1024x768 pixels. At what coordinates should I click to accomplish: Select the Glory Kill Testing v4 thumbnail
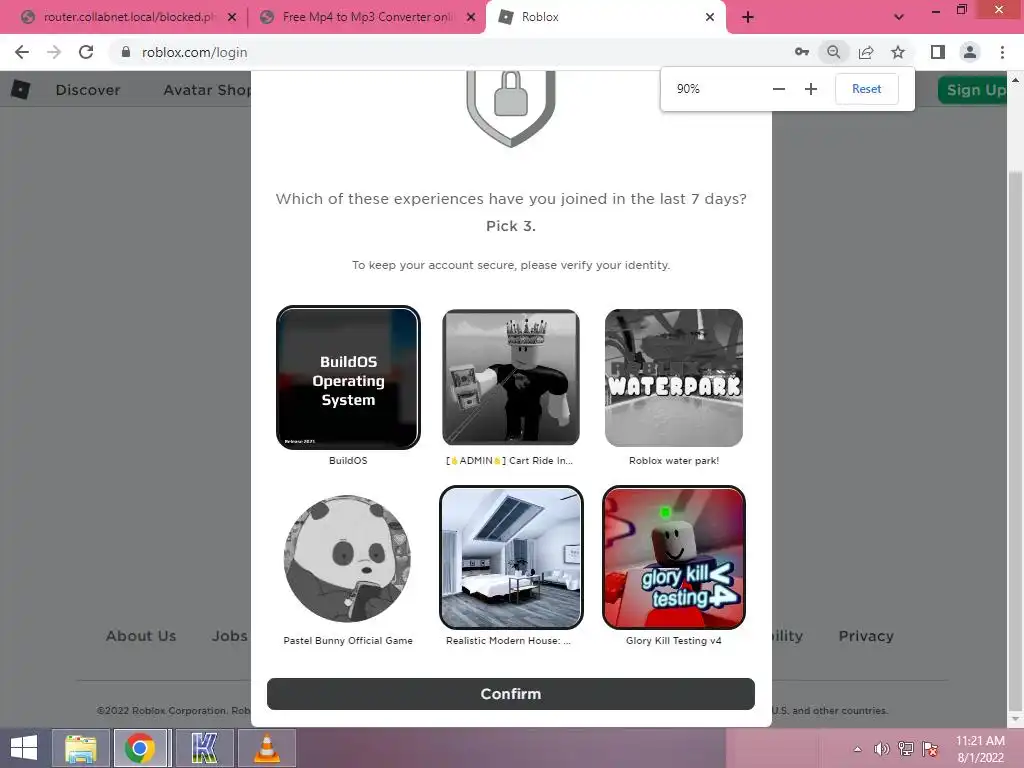coord(674,558)
